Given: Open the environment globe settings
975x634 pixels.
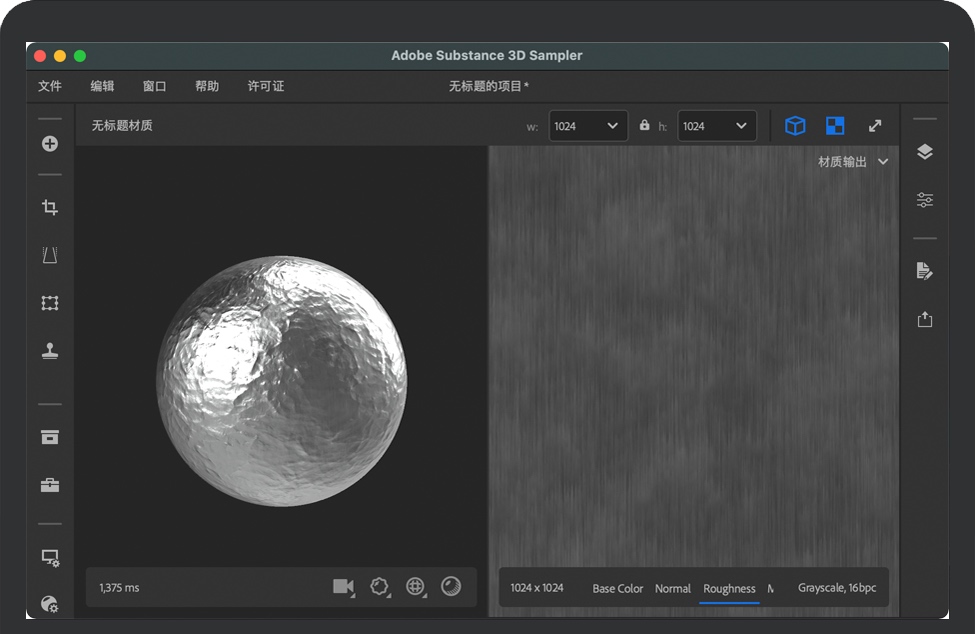Looking at the screenshot, I should point(416,587).
